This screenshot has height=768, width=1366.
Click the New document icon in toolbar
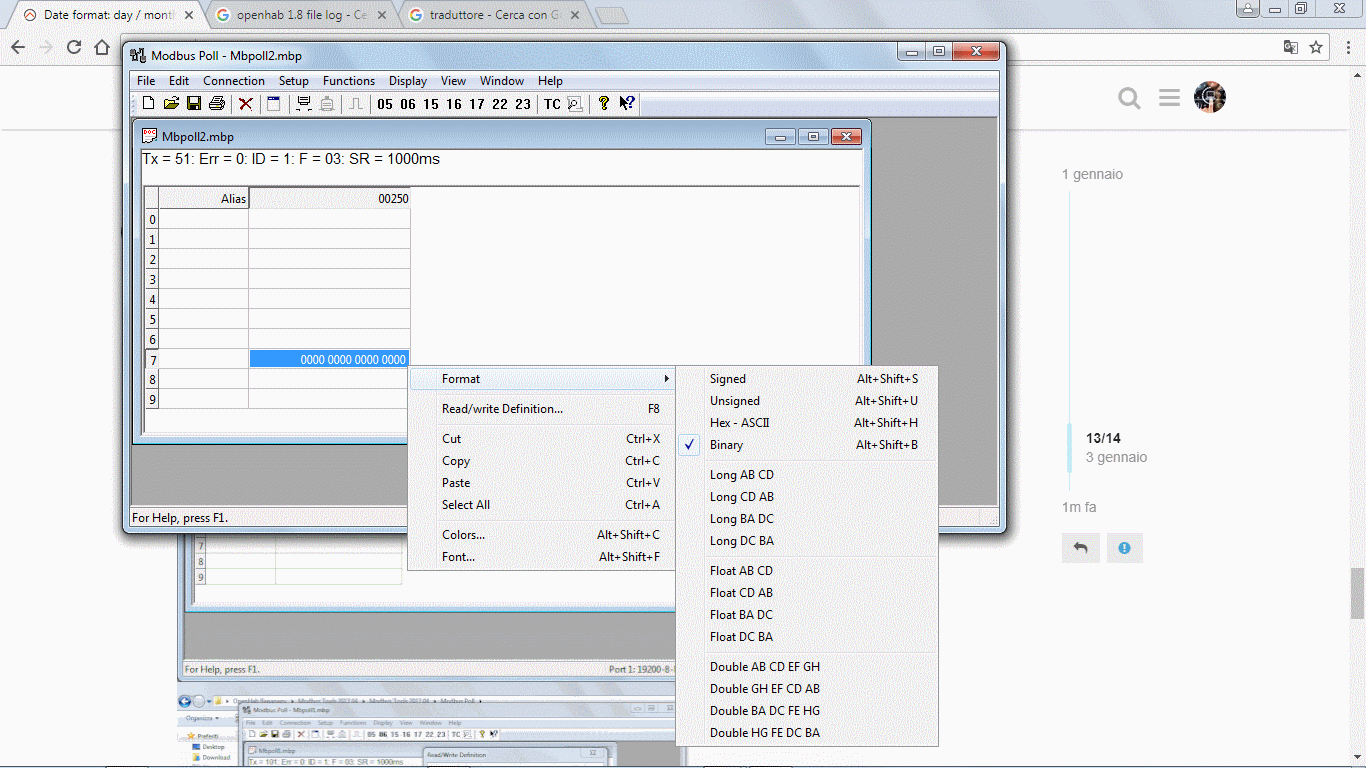pos(149,103)
